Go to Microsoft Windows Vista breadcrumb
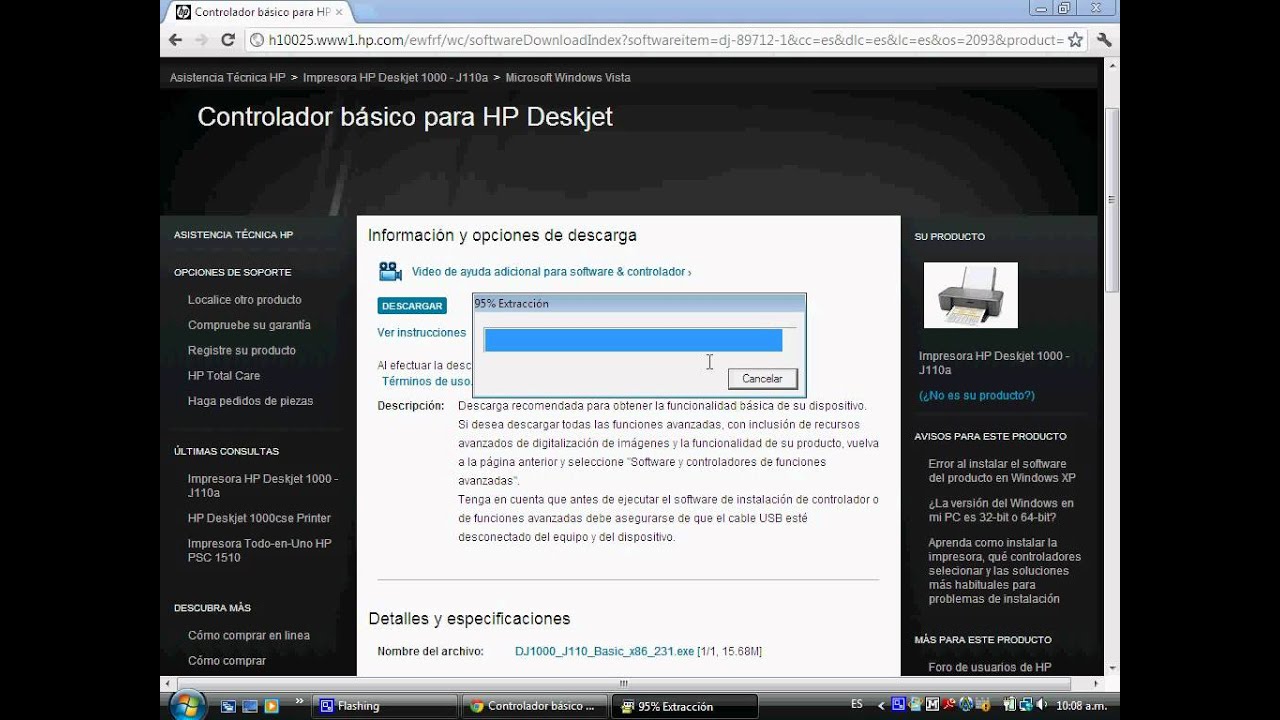 point(568,77)
